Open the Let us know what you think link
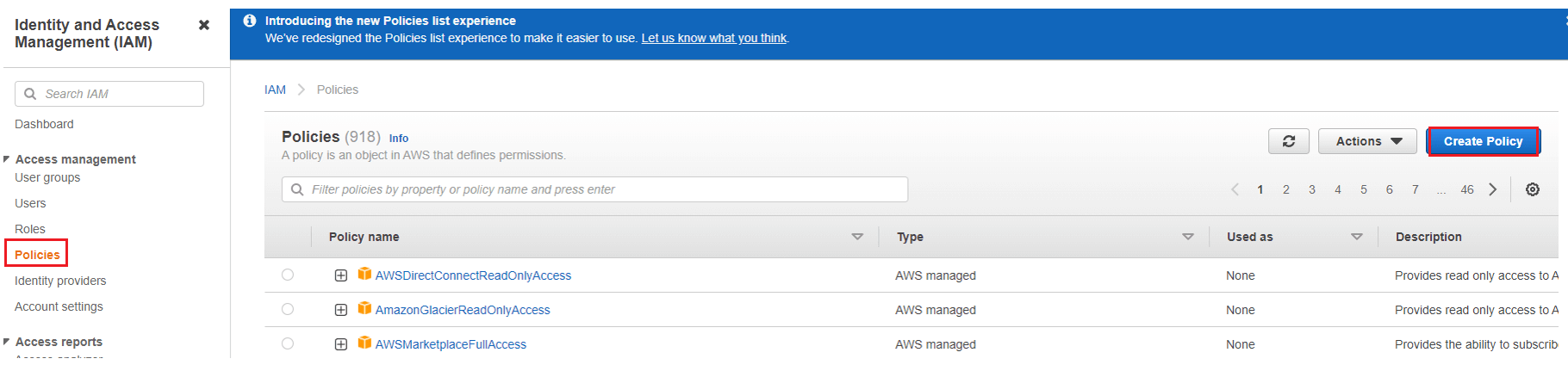This screenshot has height=371, width=1568. tap(714, 38)
